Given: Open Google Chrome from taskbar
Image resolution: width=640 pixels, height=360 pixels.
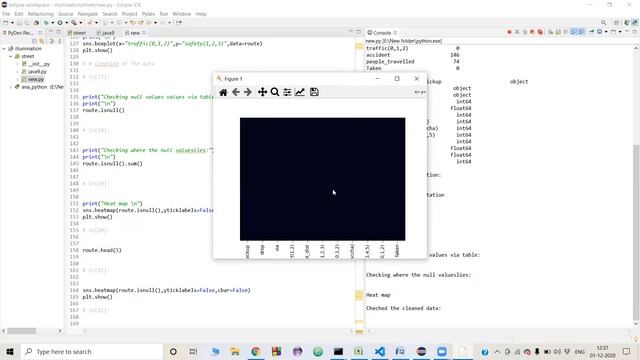Looking at the screenshot, I should 256,351.
